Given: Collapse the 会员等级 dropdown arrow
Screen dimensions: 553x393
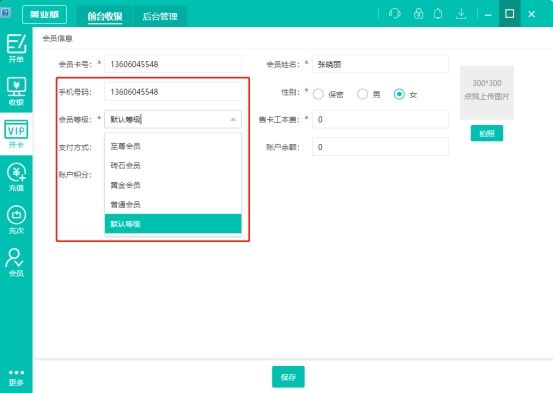Looking at the screenshot, I should [x=233, y=120].
